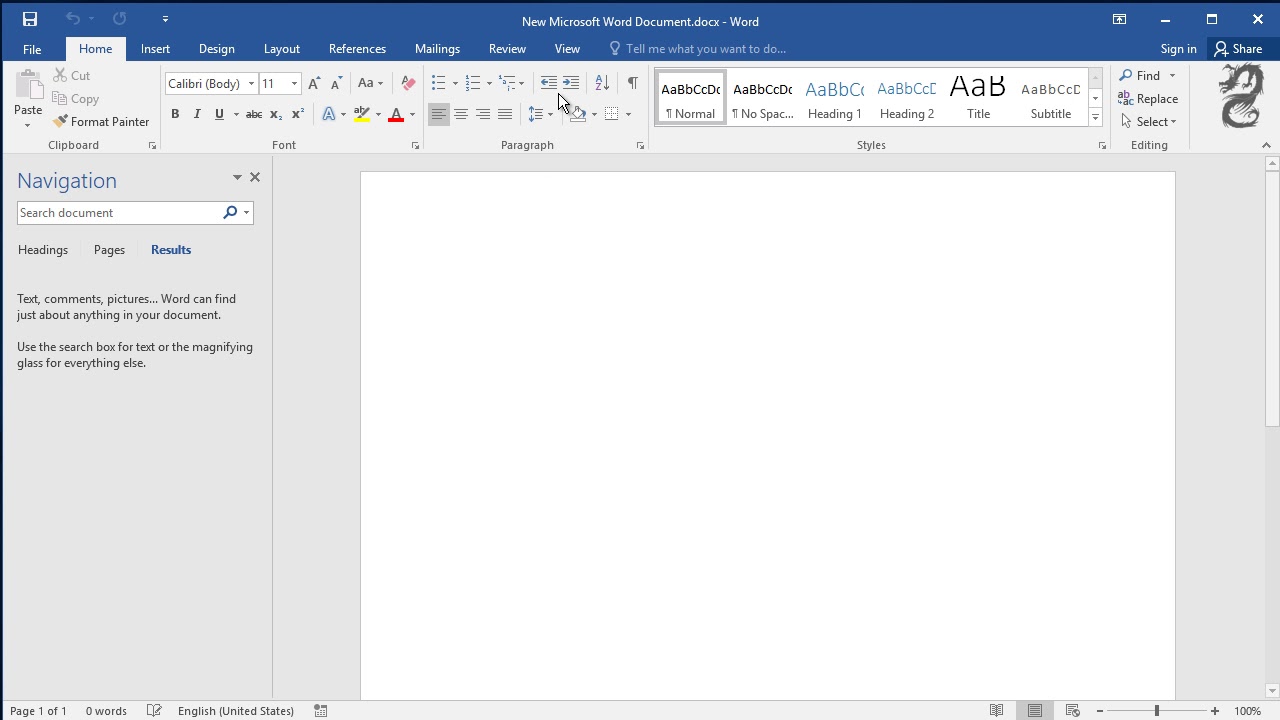Screen dimensions: 1280x720
Task: Toggle Bold formatting
Action: pyautogui.click(x=175, y=114)
